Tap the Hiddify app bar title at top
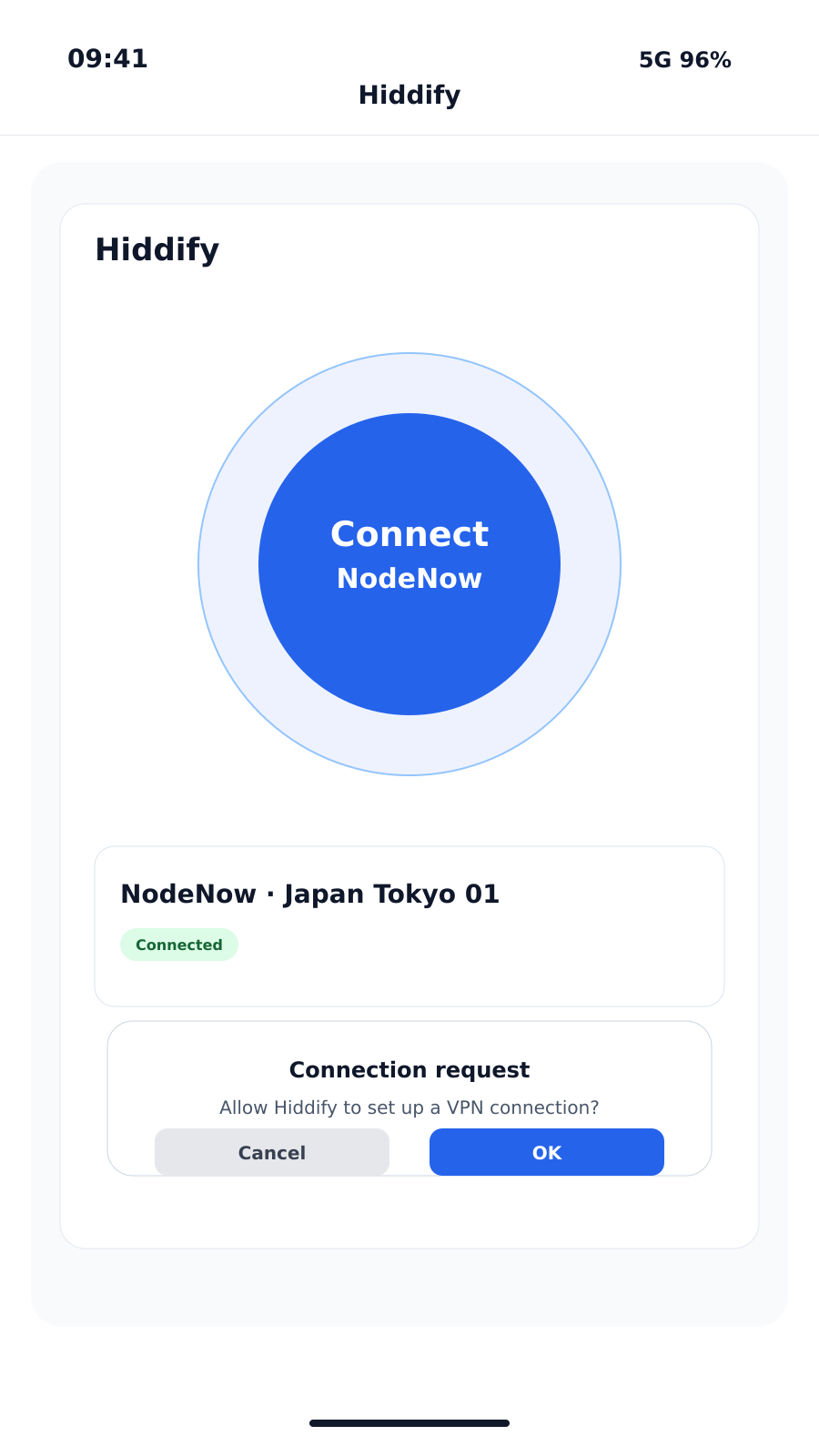The image size is (819, 1456). coord(409,95)
